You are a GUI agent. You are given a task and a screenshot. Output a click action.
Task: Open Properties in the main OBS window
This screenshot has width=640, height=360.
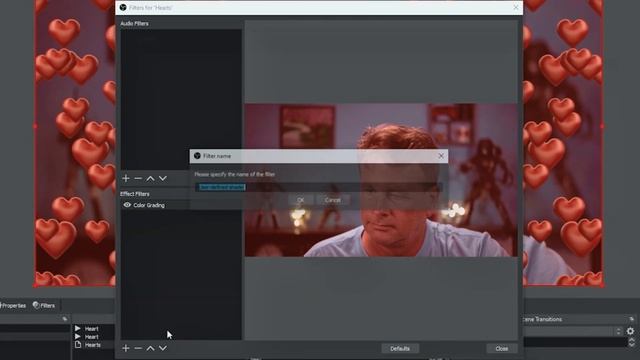coord(13,305)
